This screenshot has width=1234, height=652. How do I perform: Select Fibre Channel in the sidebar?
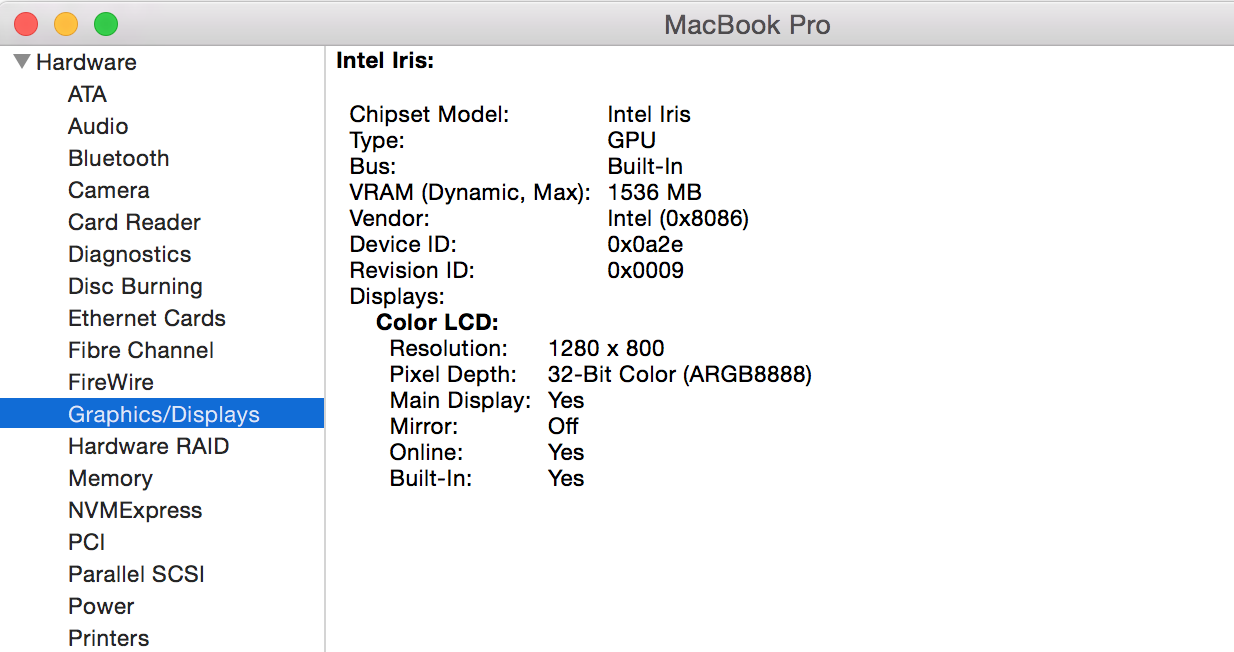140,350
